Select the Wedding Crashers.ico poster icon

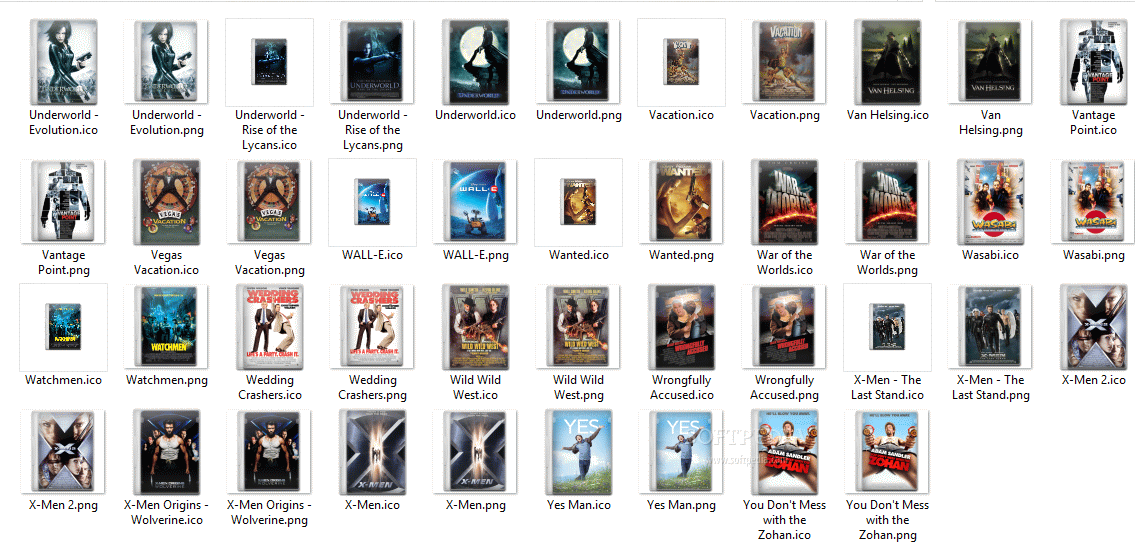click(x=269, y=326)
